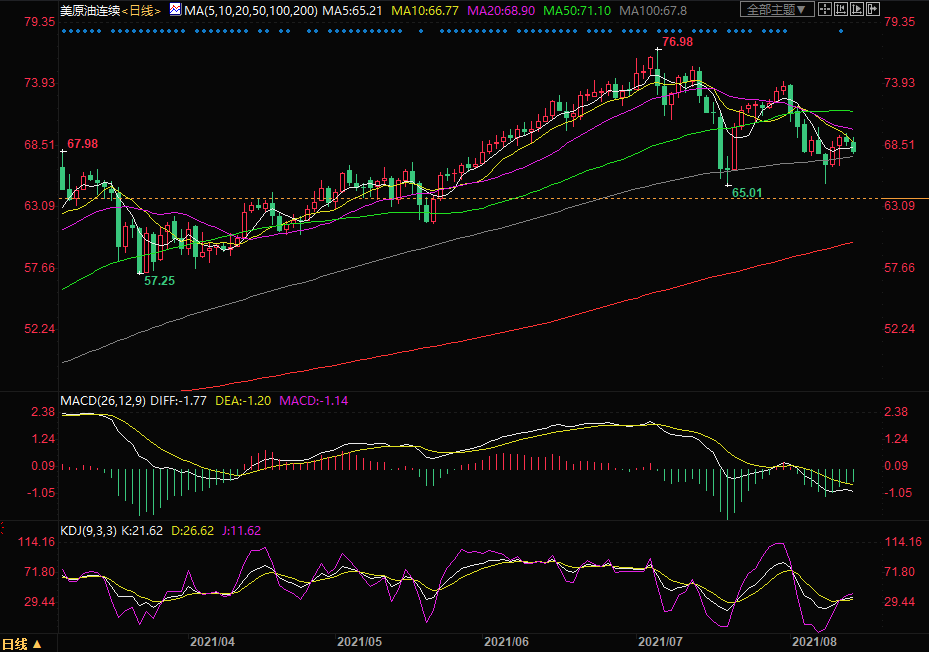Click the 2021/06 date label on the time axis
Image resolution: width=929 pixels, height=652 pixels.
504,639
